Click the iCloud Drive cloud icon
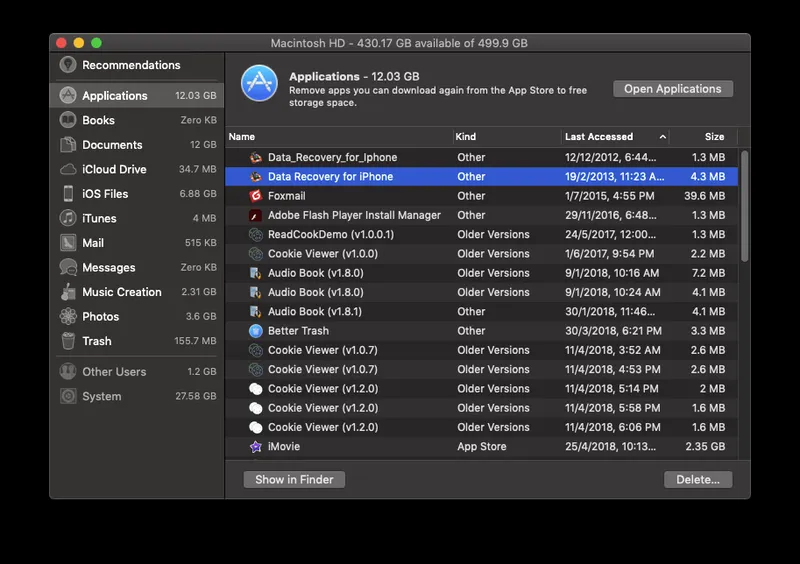This screenshot has height=564, width=800. [x=68, y=169]
